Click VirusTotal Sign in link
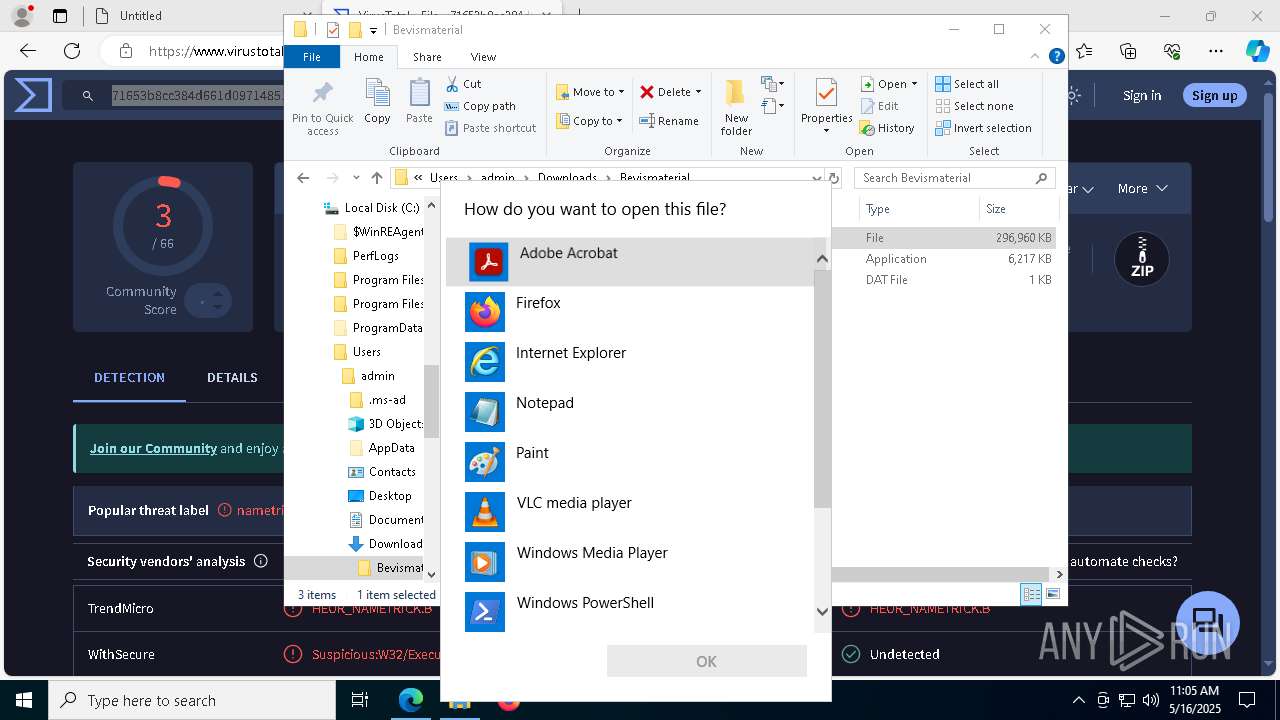Viewport: 1280px width, 720px height. click(1142, 95)
